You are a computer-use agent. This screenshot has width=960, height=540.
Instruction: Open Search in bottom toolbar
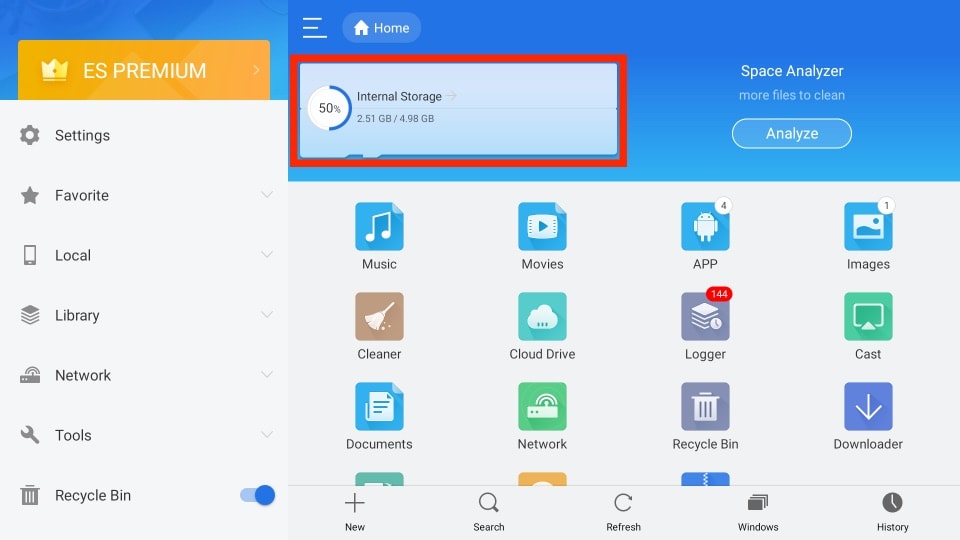[x=489, y=512]
